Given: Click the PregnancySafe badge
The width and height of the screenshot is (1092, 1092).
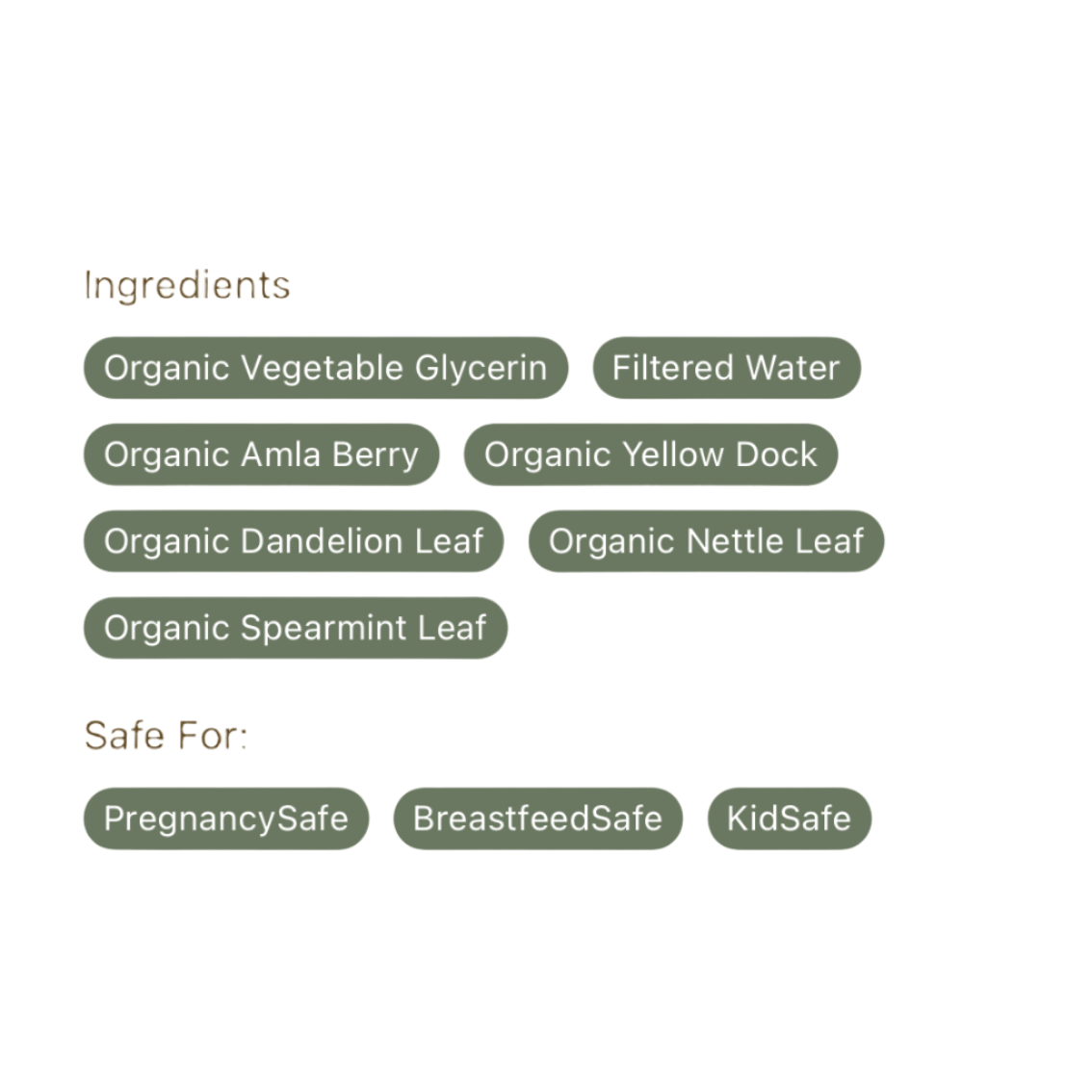Looking at the screenshot, I should point(225,819).
